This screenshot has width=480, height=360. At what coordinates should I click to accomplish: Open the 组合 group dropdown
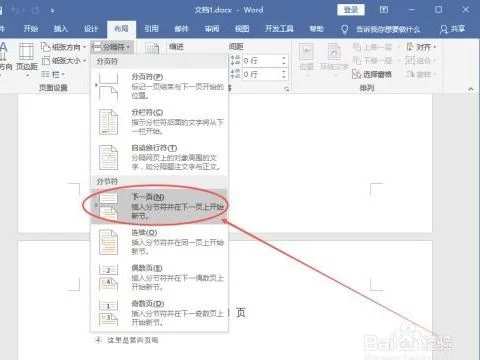pyautogui.click(x=421, y=61)
